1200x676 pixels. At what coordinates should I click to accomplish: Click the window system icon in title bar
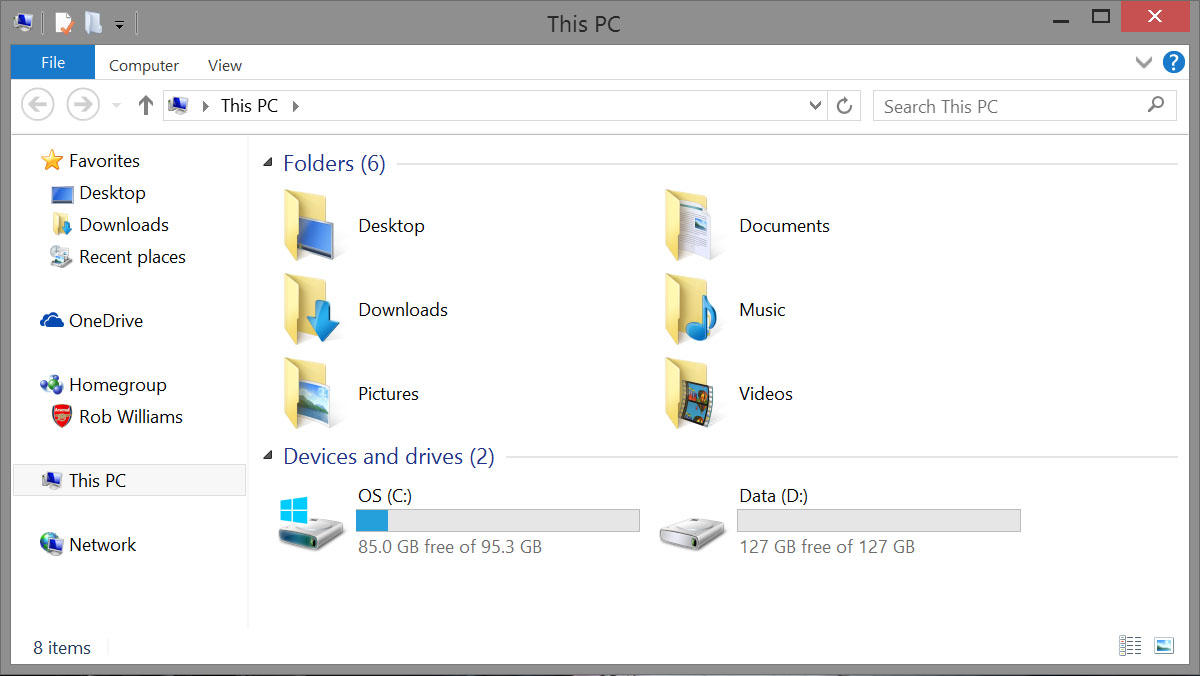(24, 21)
